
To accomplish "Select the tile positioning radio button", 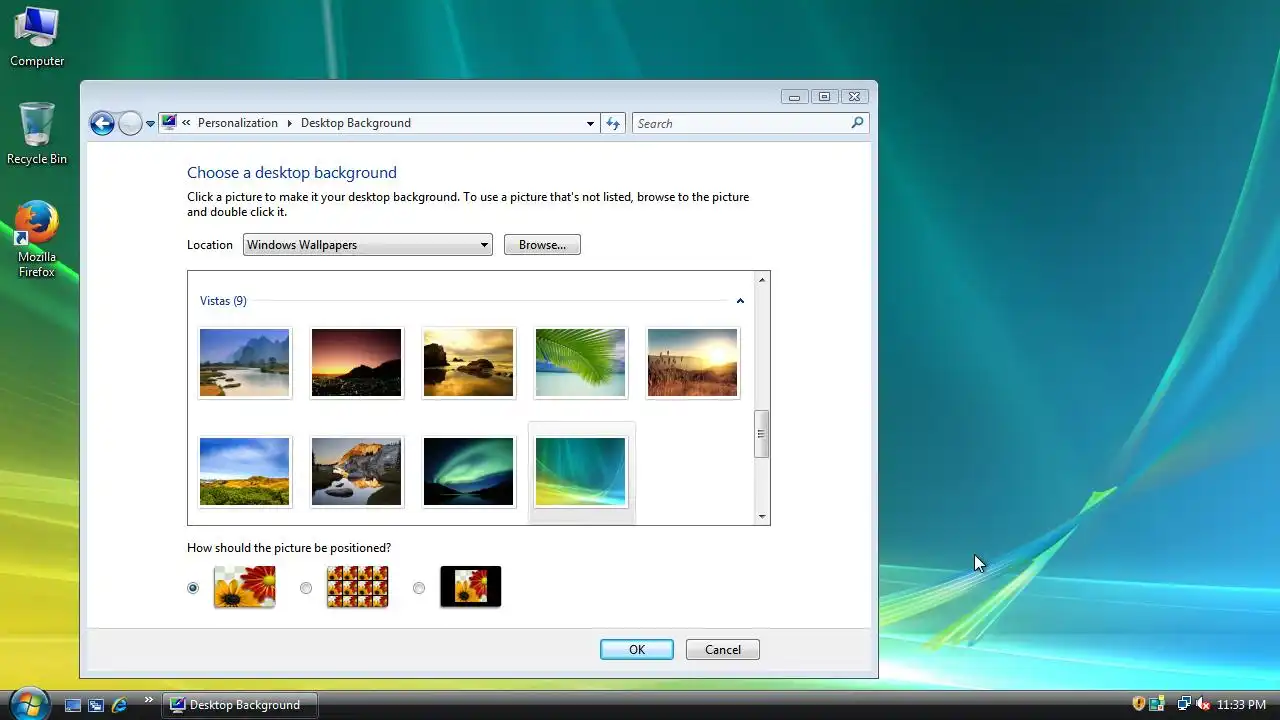I will click(x=306, y=588).
